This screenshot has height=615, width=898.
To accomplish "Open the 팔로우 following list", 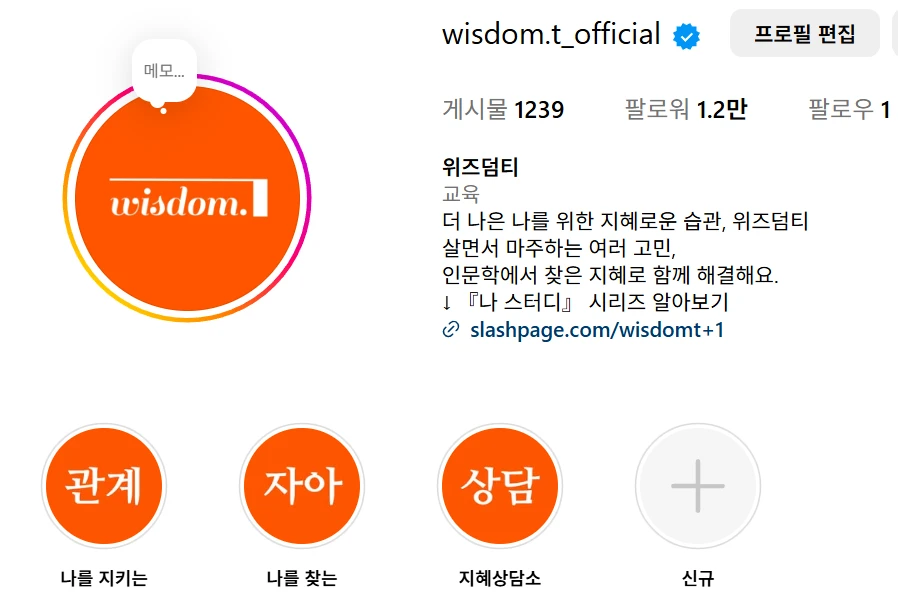I will coord(850,109).
